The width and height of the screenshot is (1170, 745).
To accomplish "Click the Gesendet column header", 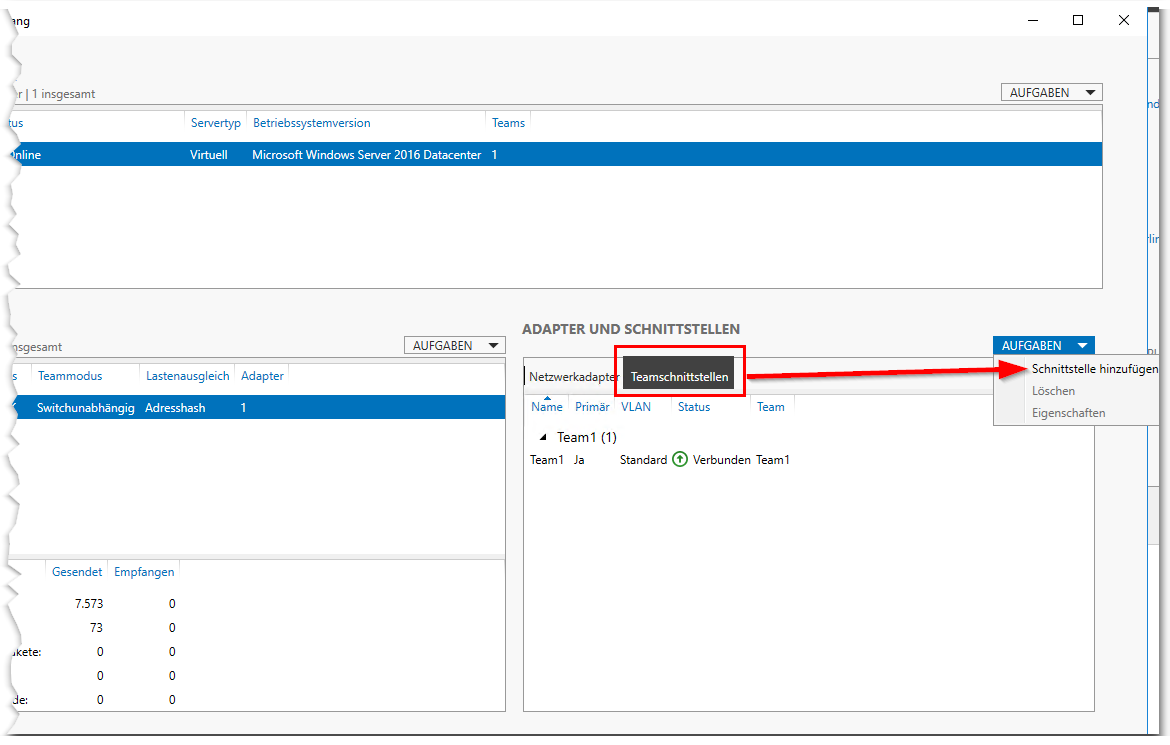I will (77, 572).
